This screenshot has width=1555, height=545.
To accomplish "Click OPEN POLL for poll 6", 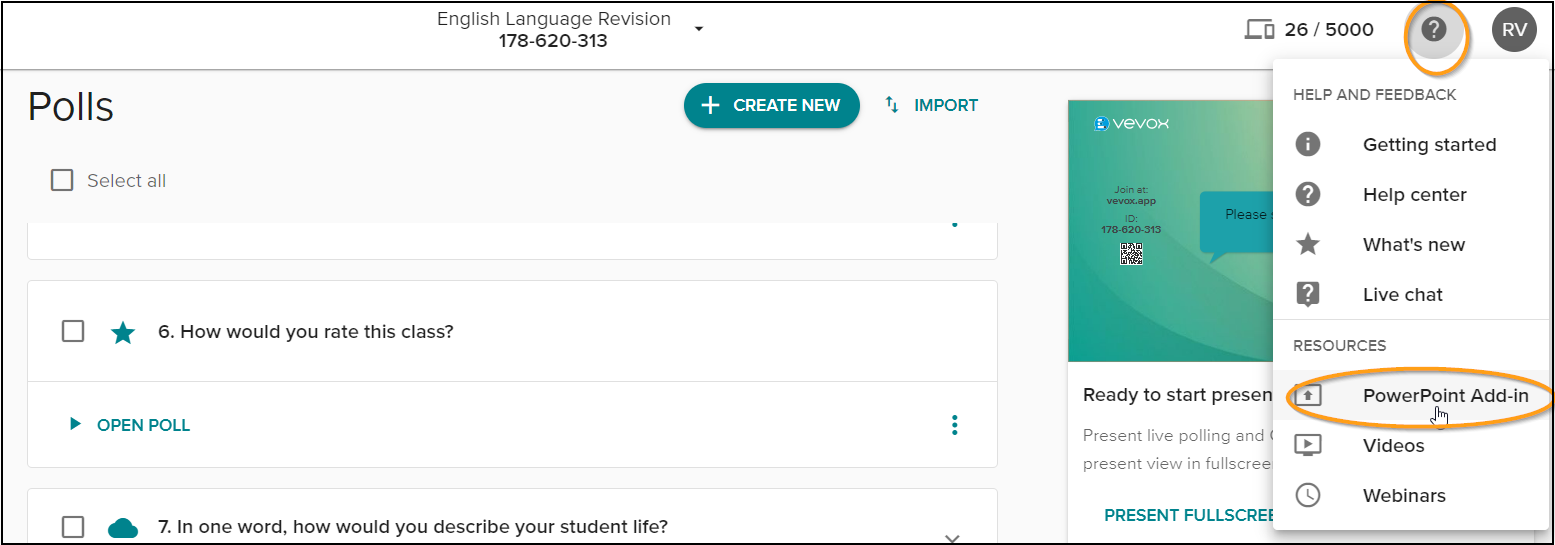I will point(130,425).
